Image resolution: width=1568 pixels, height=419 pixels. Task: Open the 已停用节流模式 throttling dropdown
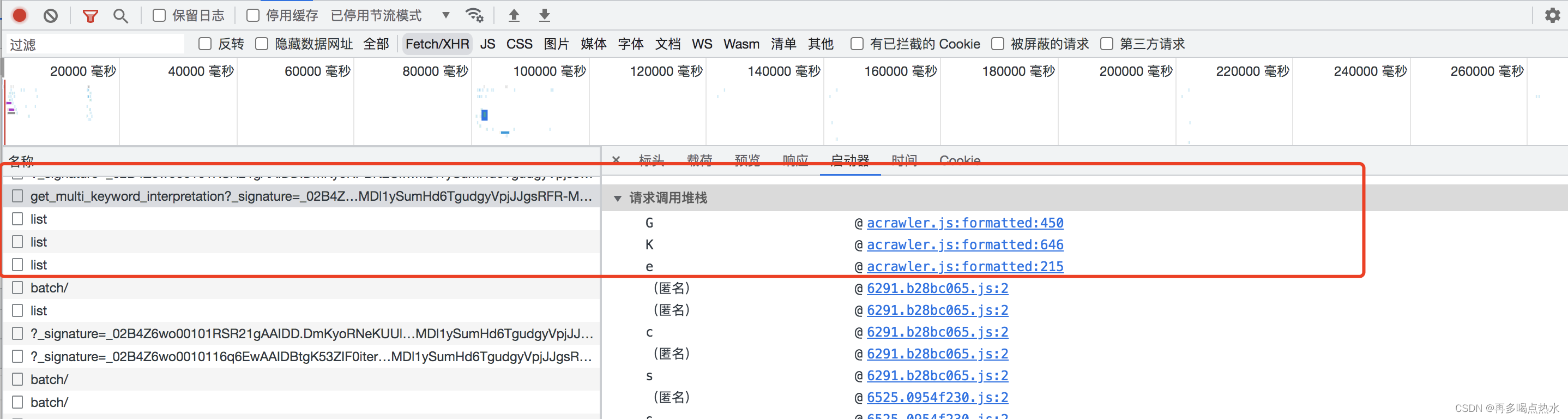point(390,15)
